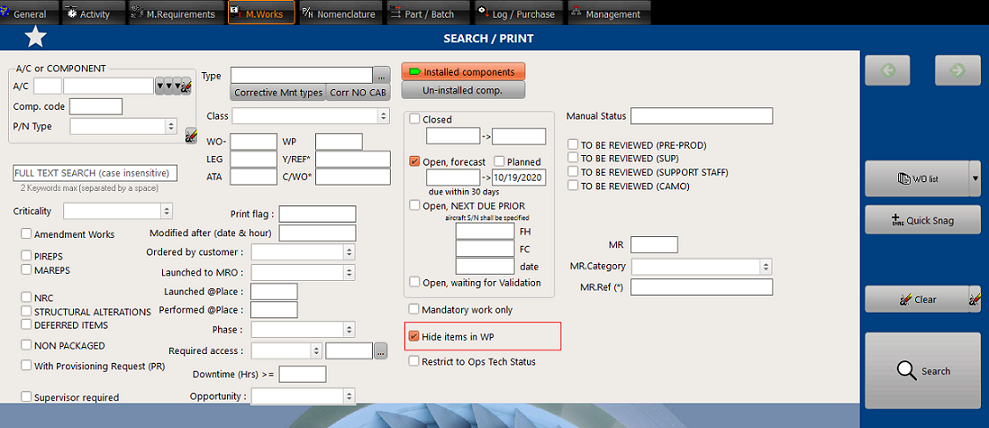Enable the Planned checkbox

[499, 161]
